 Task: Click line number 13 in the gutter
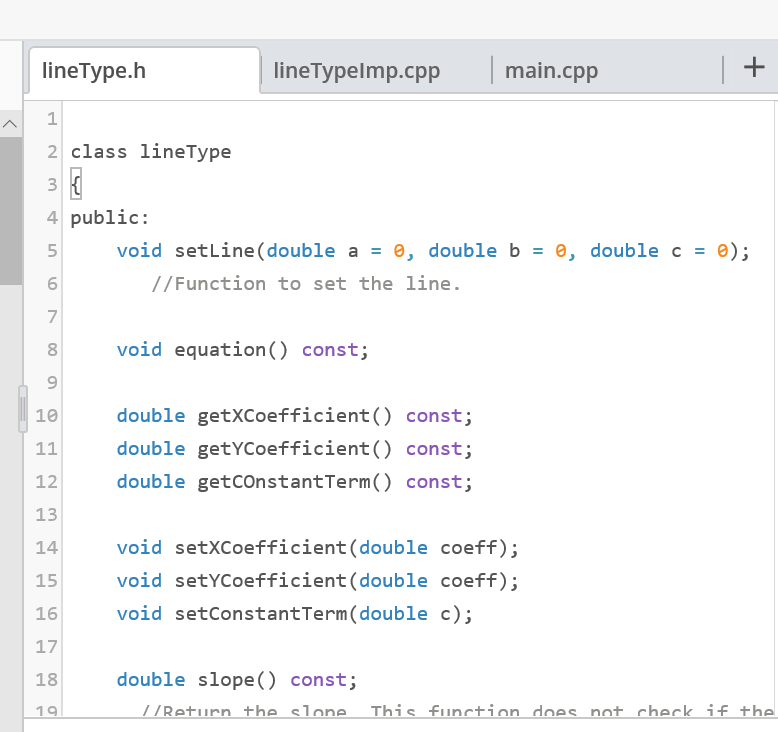point(46,515)
